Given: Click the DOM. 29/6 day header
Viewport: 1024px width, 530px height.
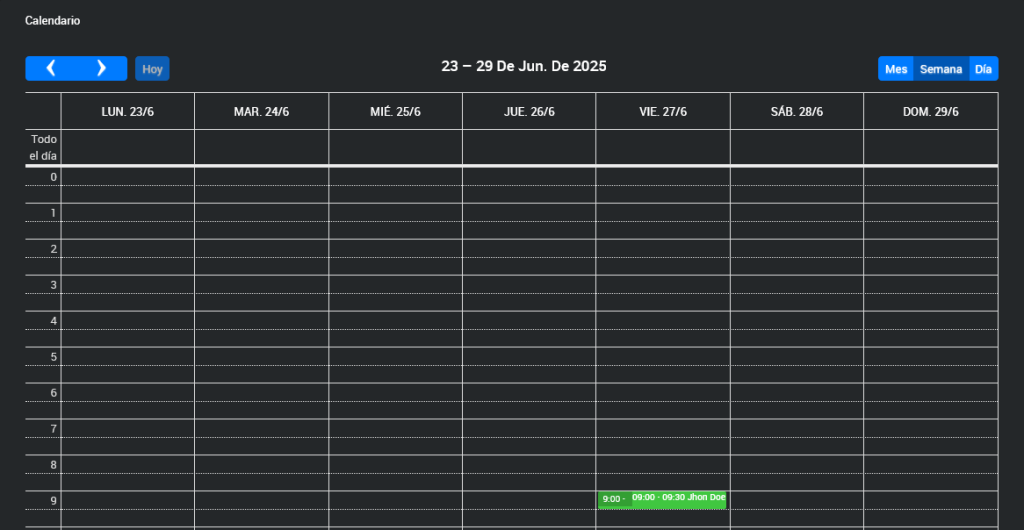Looking at the screenshot, I should click(930, 111).
